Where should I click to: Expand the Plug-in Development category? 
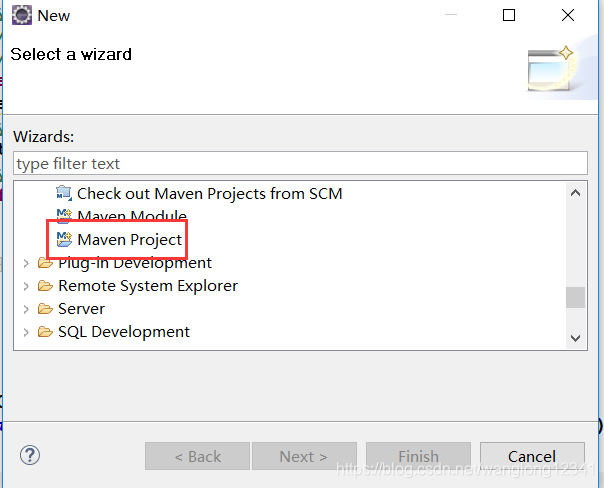click(26, 263)
